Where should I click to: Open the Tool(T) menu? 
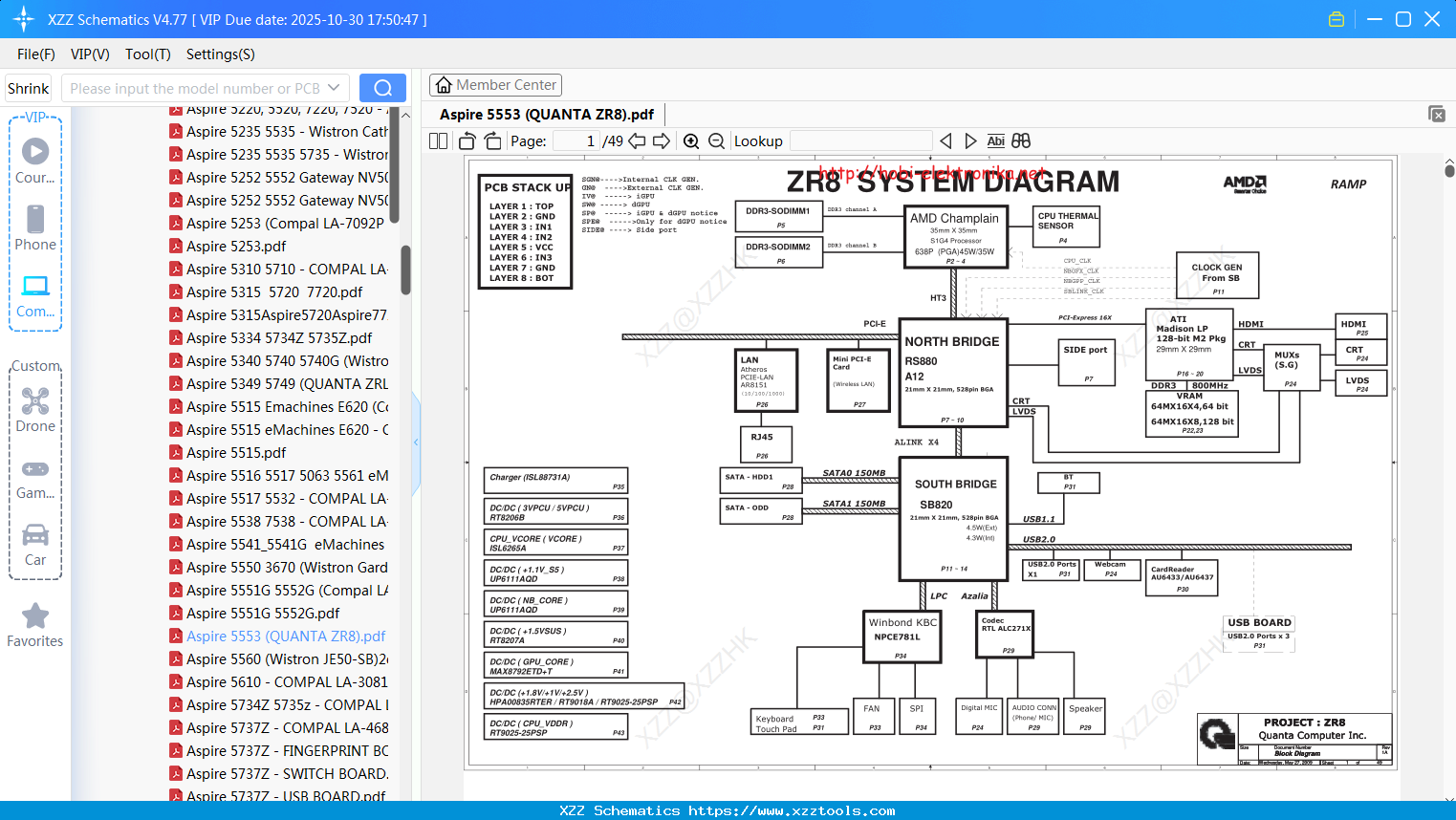click(148, 54)
